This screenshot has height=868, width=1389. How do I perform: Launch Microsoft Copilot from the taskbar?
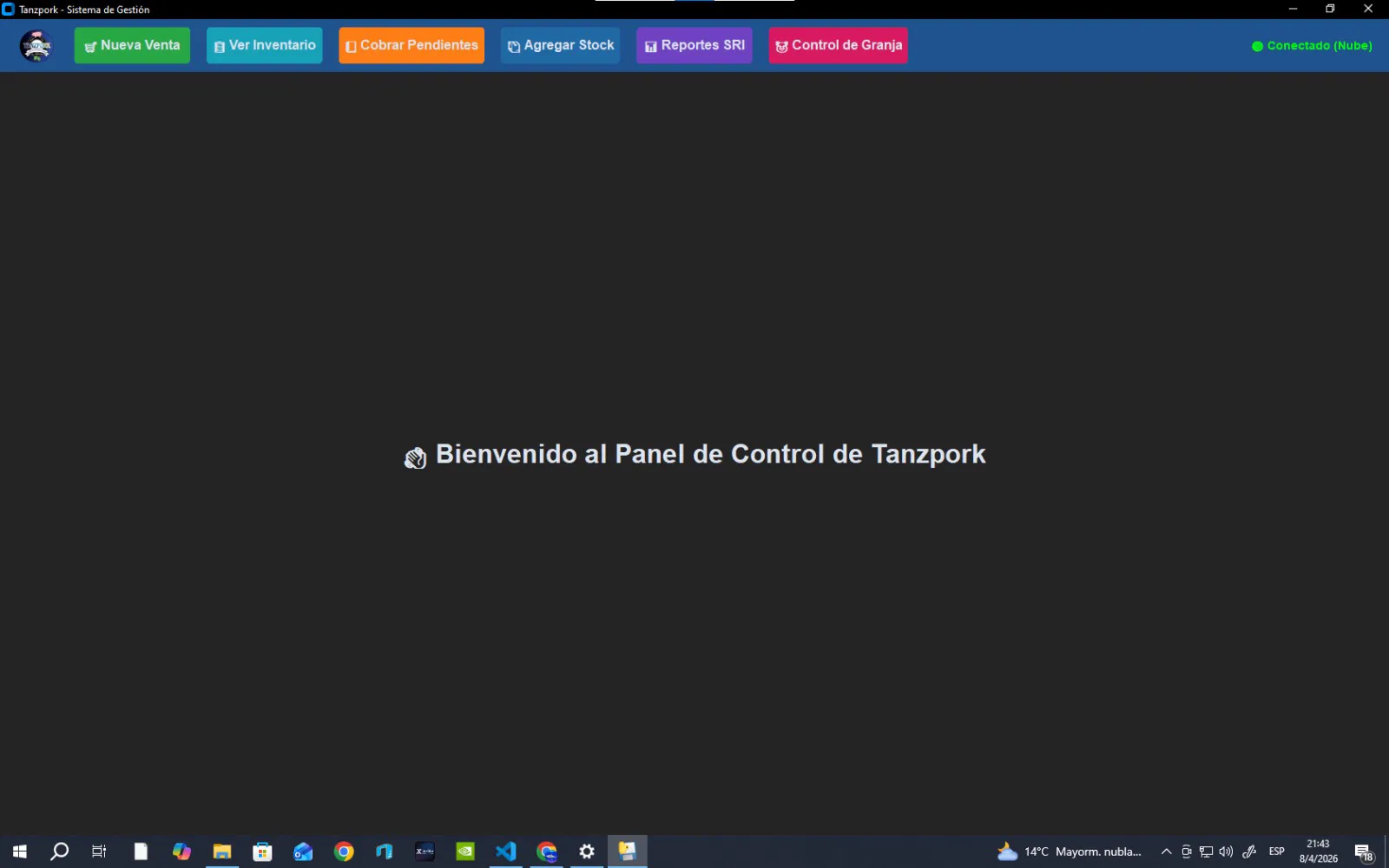181,852
